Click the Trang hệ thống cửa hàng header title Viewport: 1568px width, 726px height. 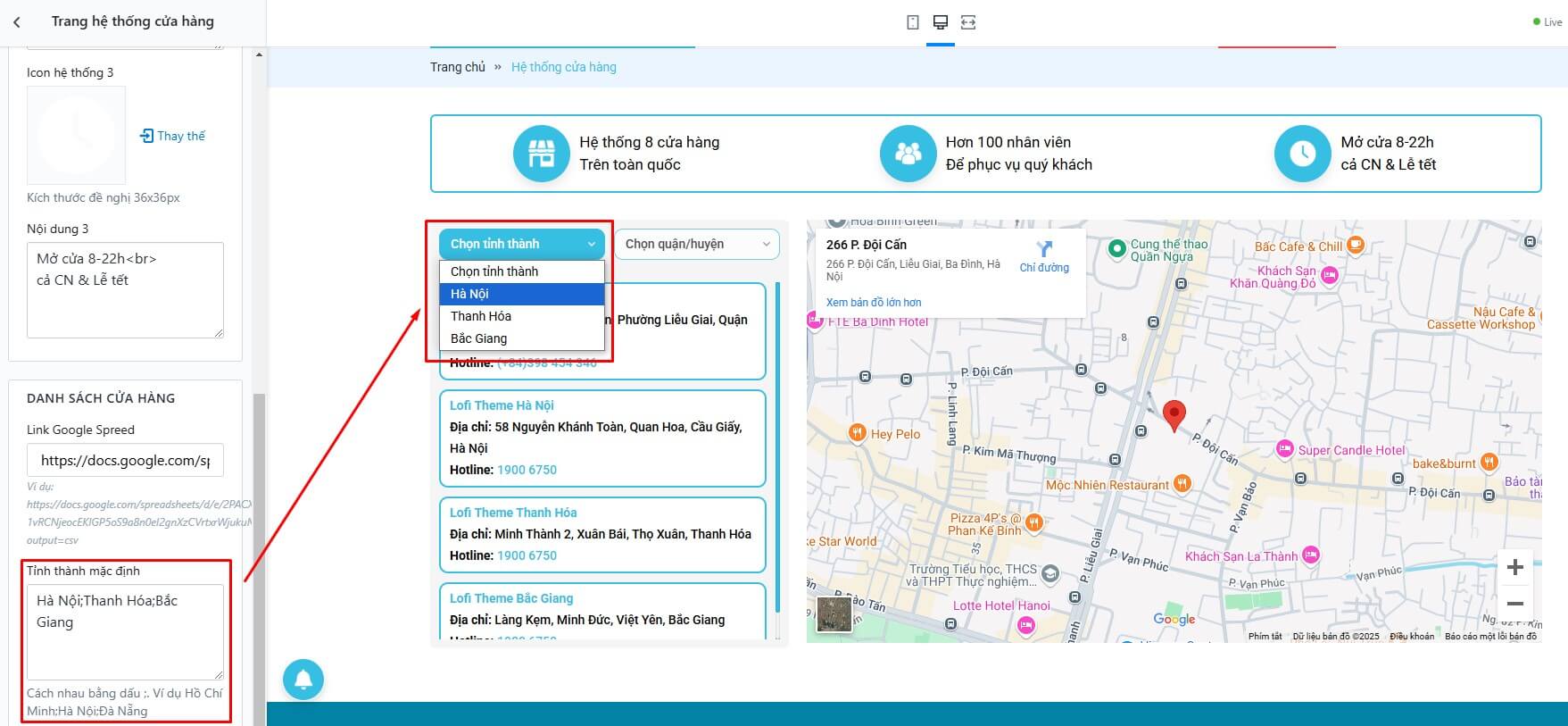[x=133, y=21]
